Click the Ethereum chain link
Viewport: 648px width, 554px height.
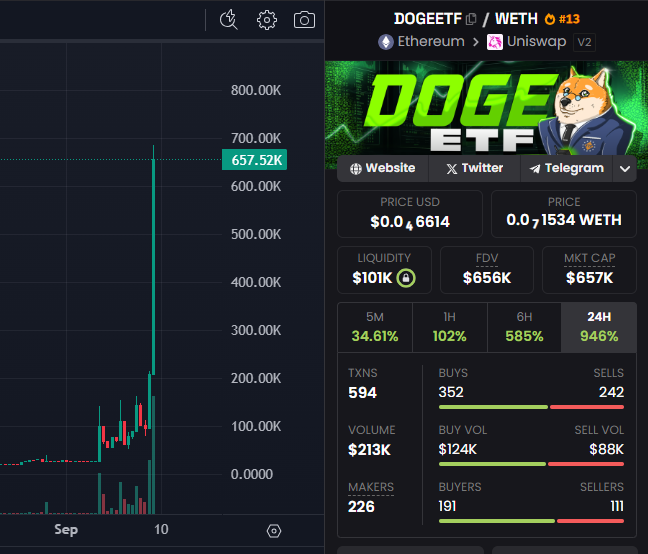click(x=431, y=42)
